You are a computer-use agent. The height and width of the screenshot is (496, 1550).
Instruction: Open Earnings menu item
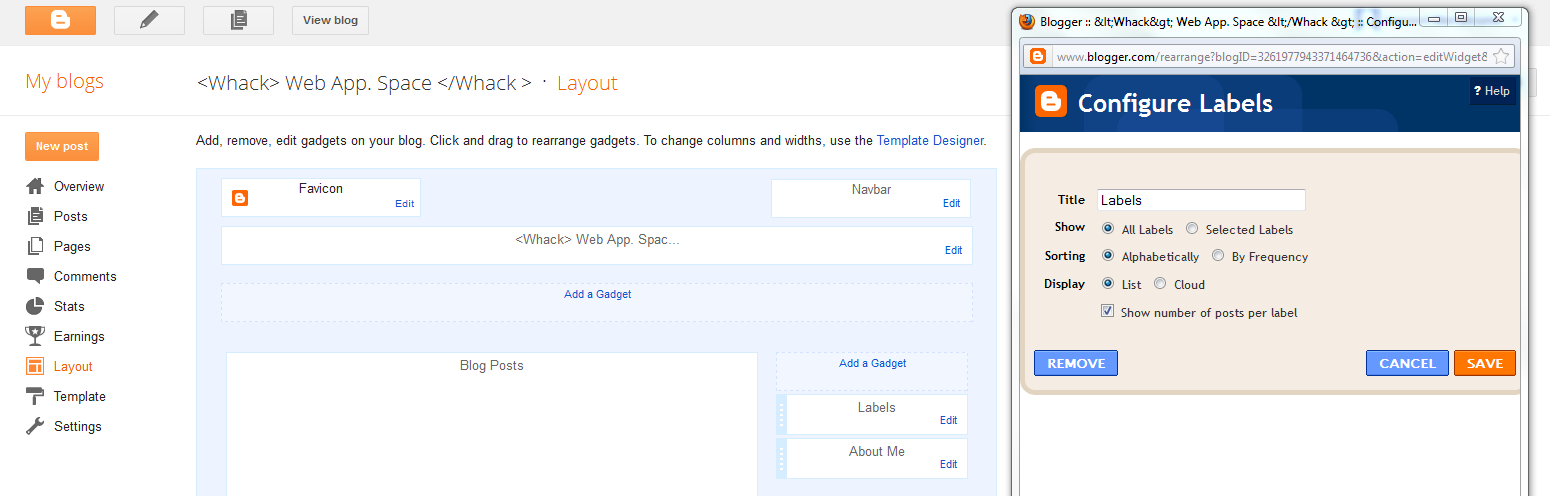[x=79, y=337]
